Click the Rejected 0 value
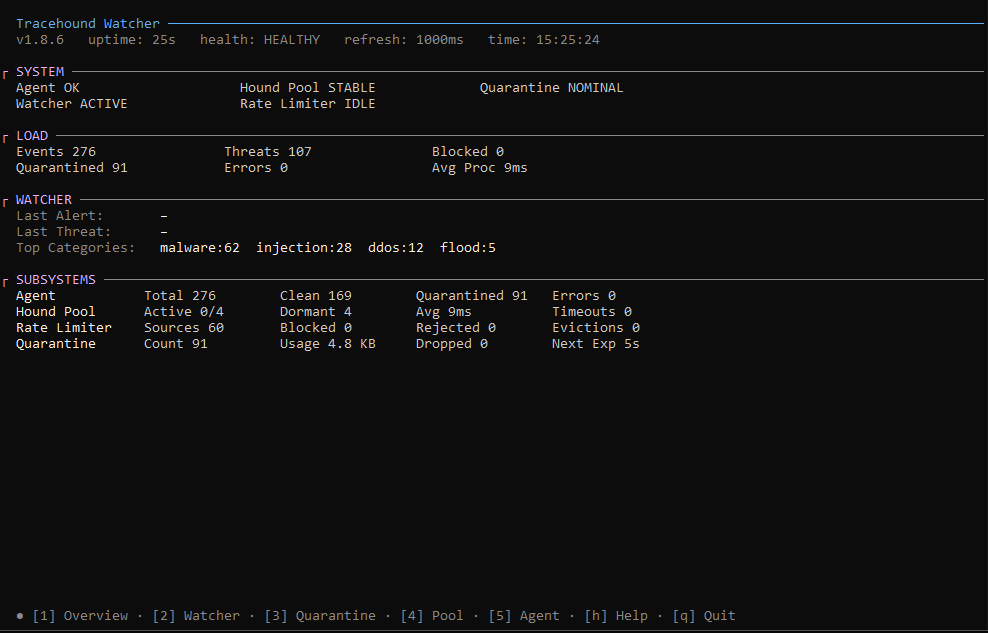Screen dimensions: 988x633 [456, 328]
